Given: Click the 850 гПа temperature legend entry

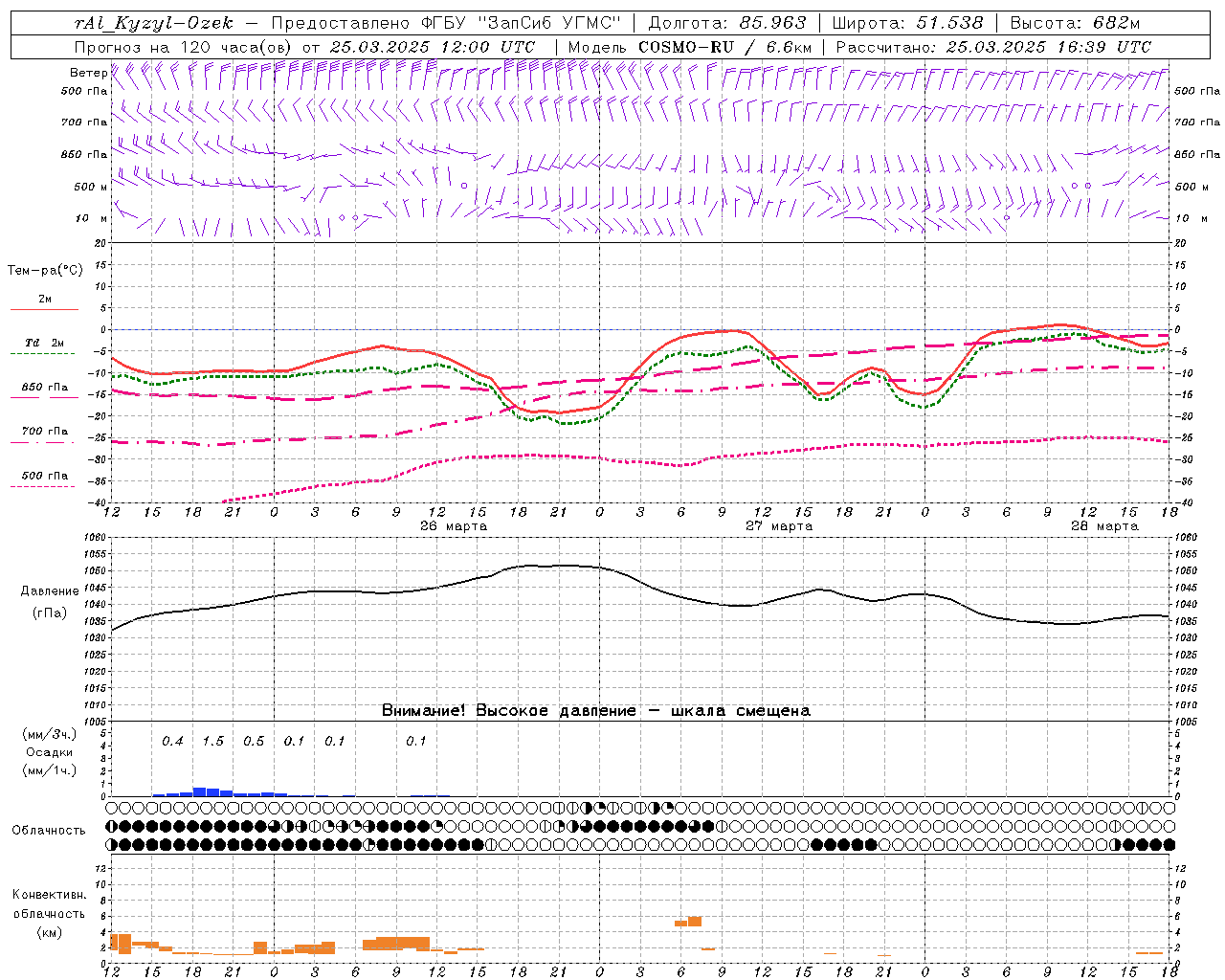Looking at the screenshot, I should (x=45, y=388).
